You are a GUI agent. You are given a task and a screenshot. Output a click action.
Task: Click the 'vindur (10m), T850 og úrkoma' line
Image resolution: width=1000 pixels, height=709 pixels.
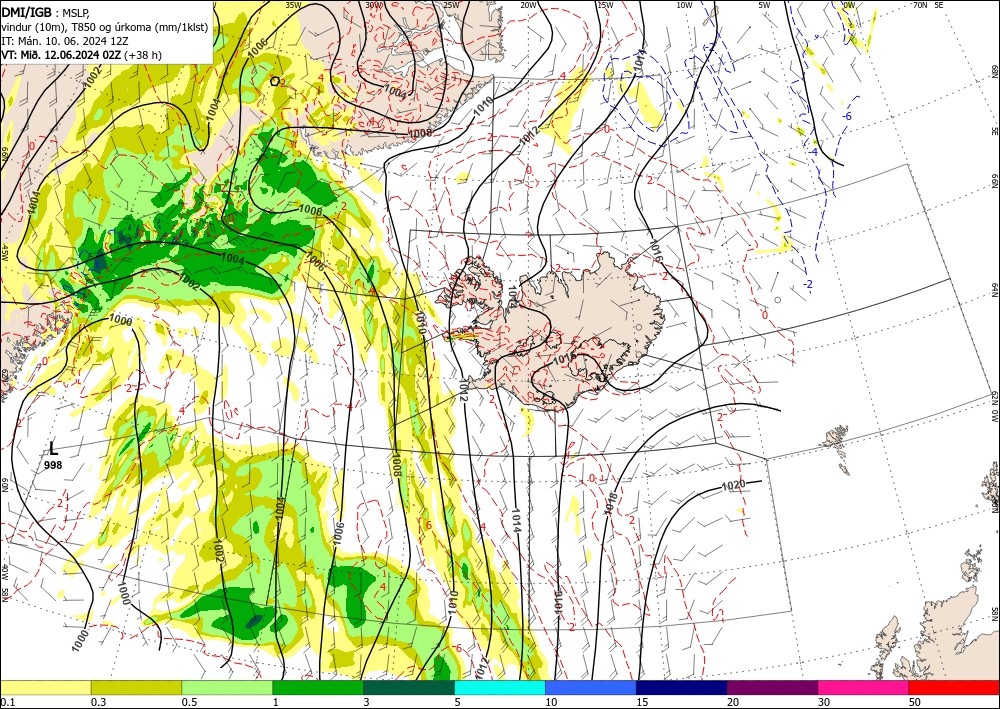click(x=105, y=27)
